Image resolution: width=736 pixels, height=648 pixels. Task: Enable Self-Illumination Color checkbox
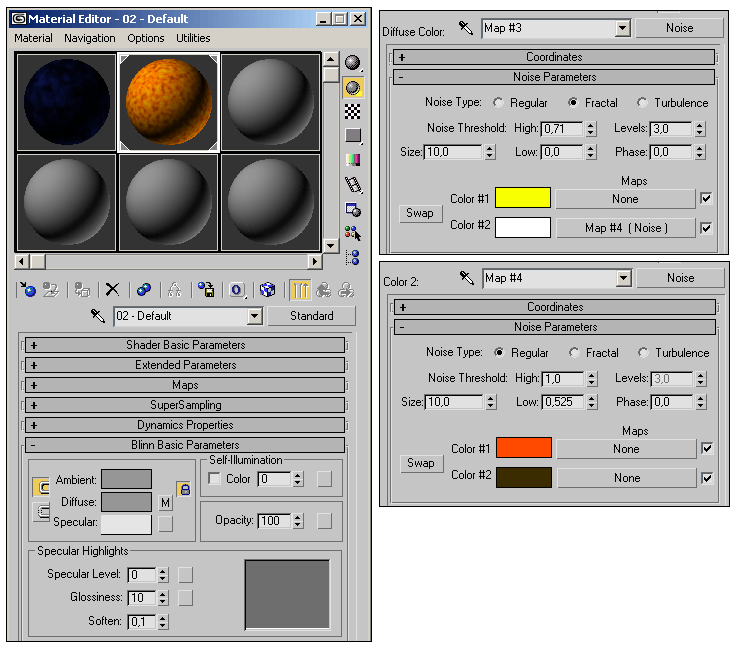point(214,479)
